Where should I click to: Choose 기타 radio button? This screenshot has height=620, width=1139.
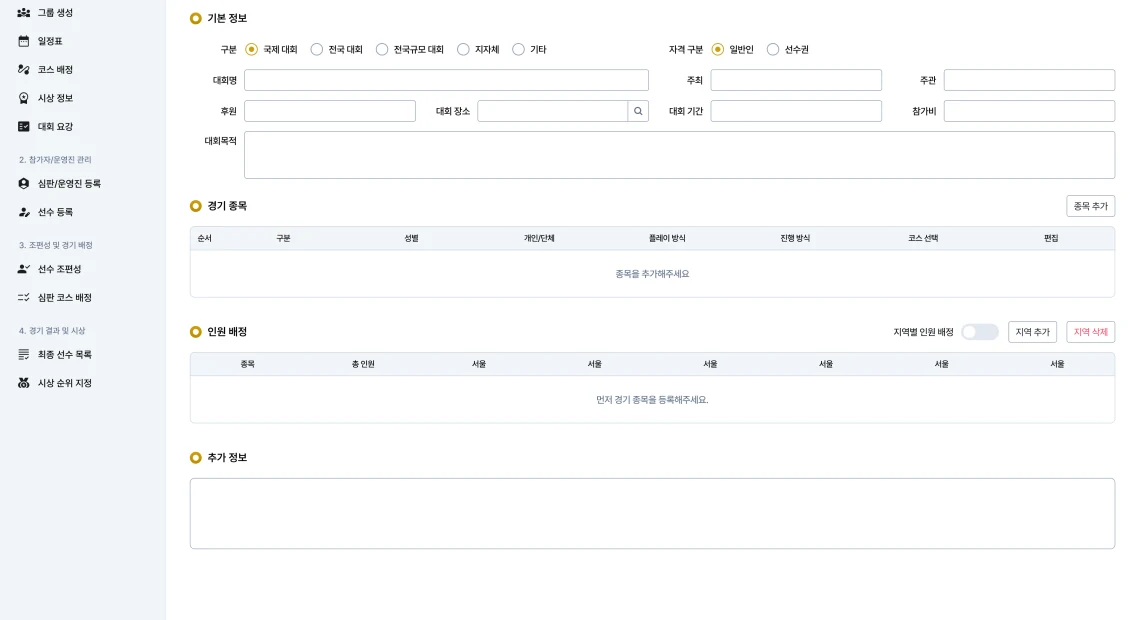(x=519, y=49)
